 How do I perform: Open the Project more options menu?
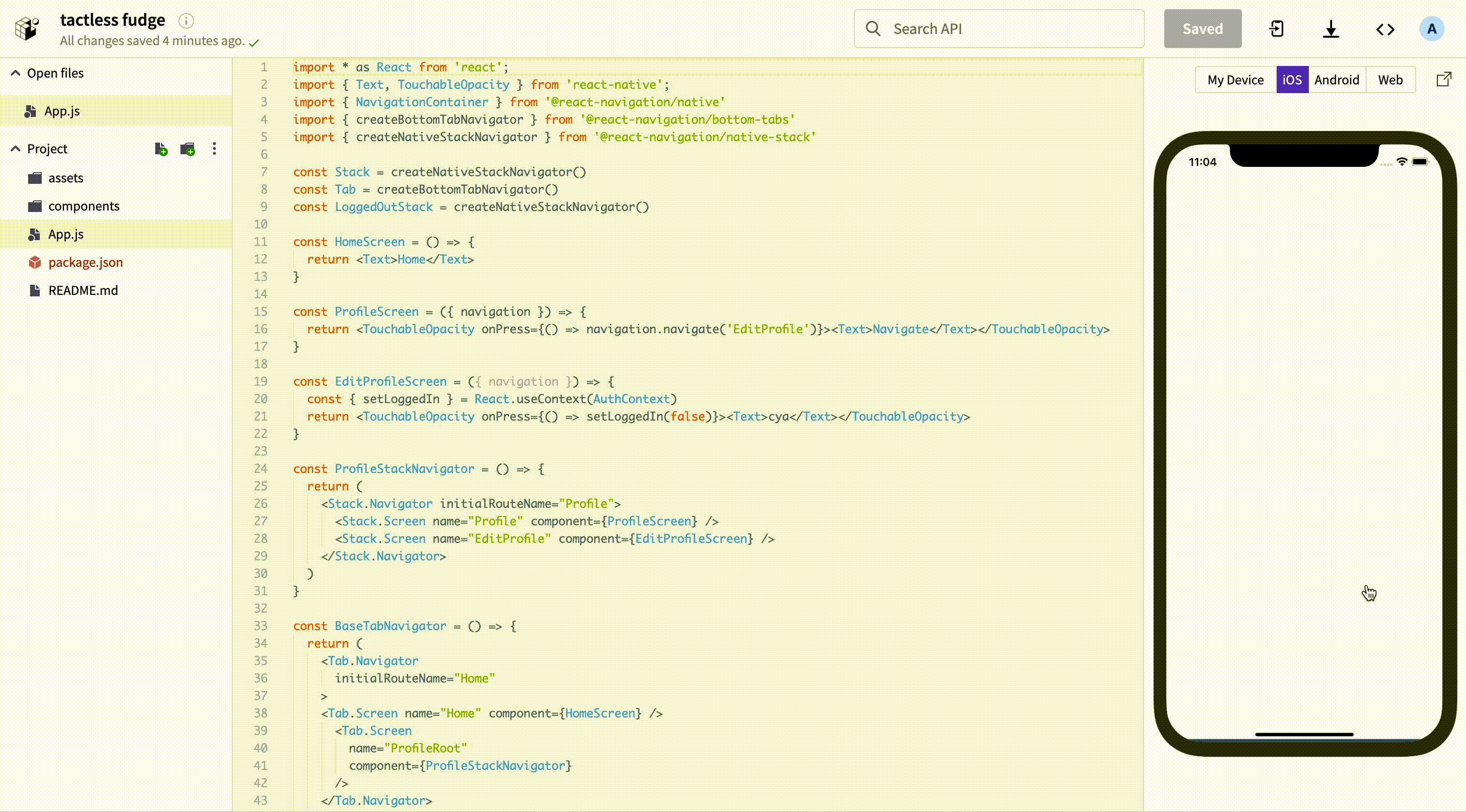(x=214, y=148)
